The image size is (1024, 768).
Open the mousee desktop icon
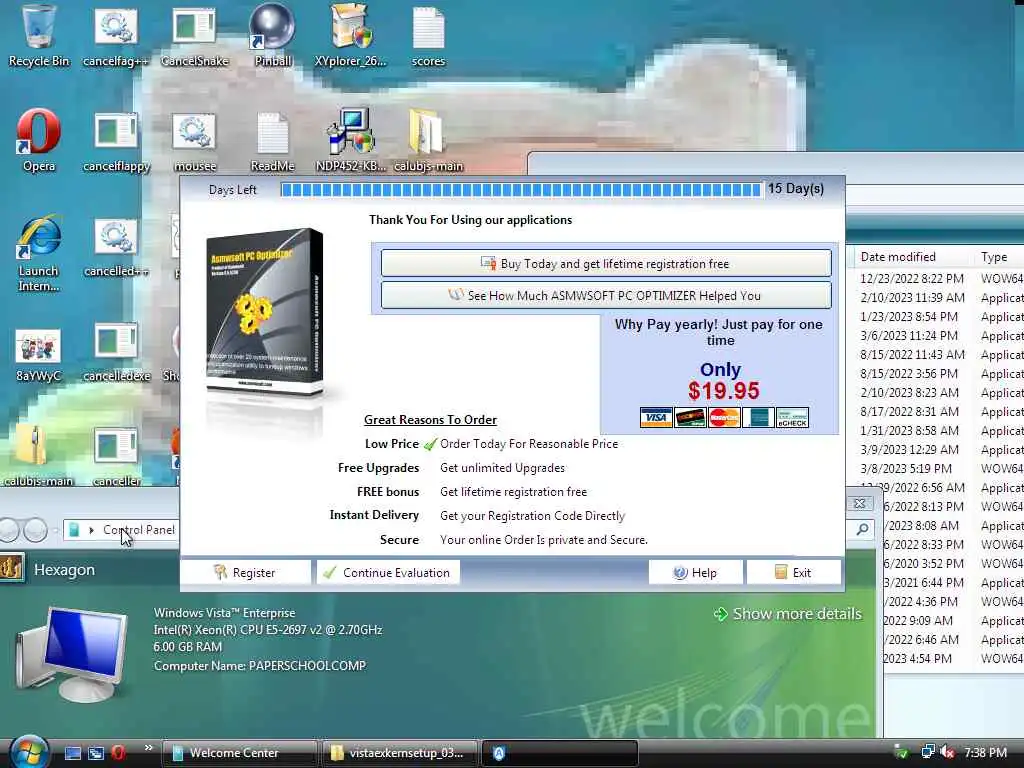[x=195, y=140]
